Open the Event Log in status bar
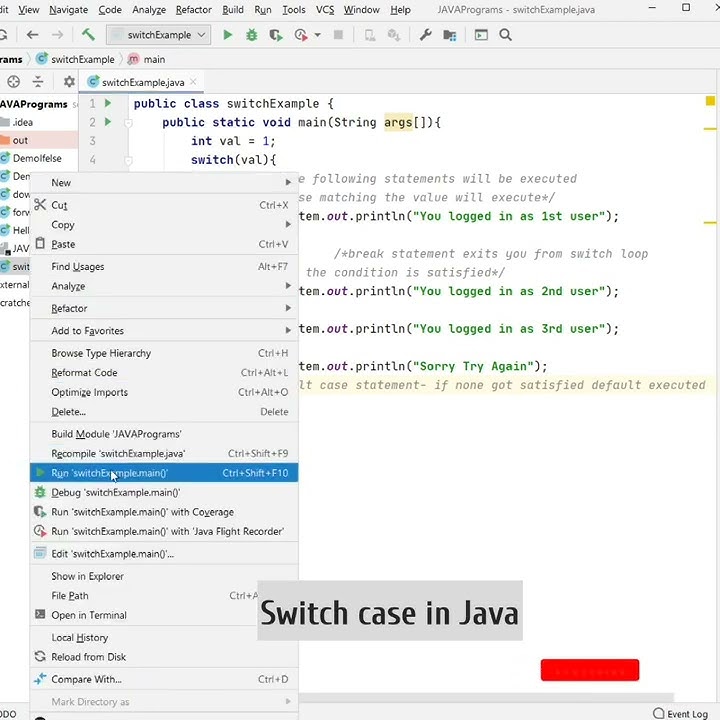This screenshot has height=720, width=720. pyautogui.click(x=681, y=714)
